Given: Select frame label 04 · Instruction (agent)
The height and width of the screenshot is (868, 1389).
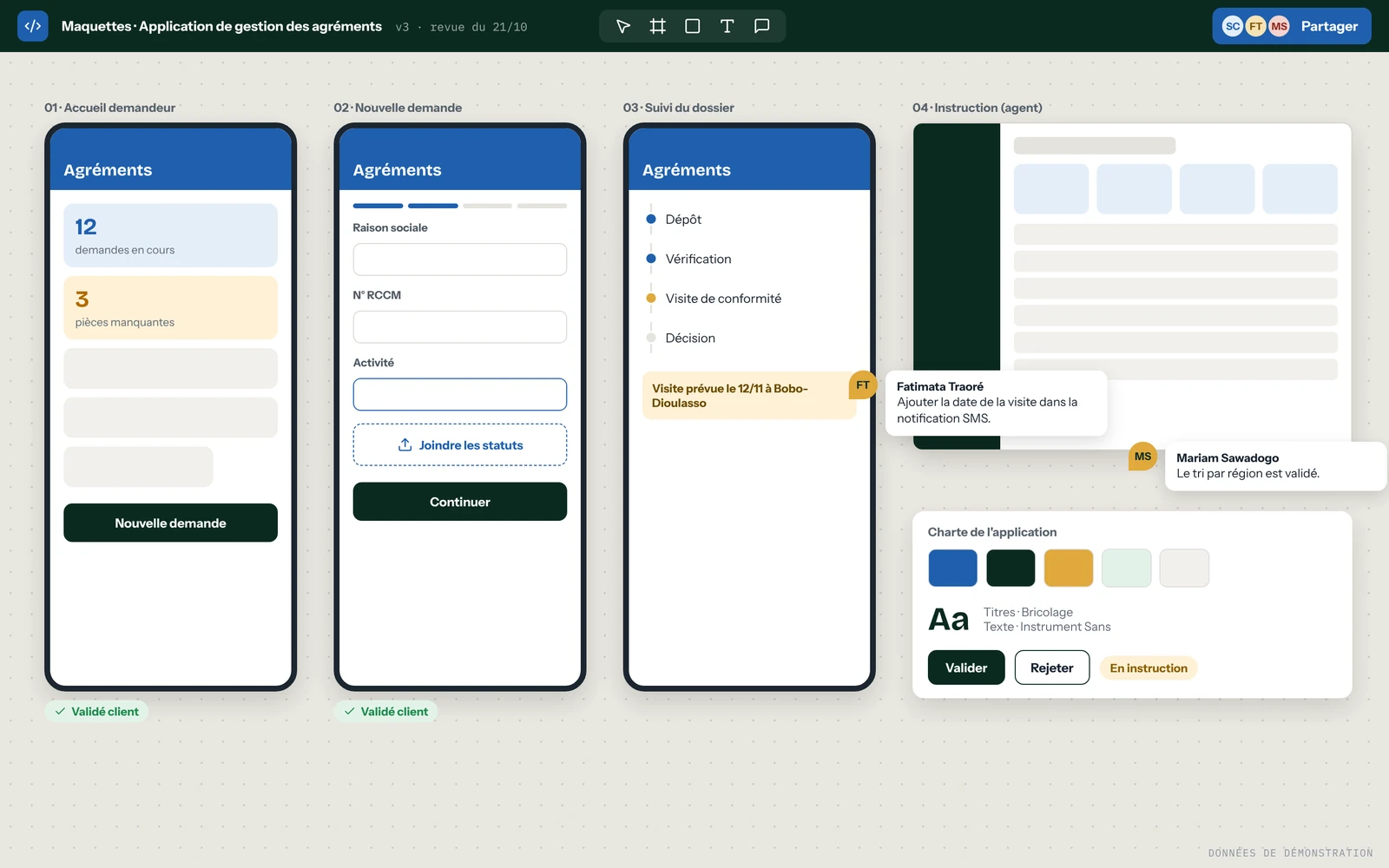Looking at the screenshot, I should [x=978, y=108].
